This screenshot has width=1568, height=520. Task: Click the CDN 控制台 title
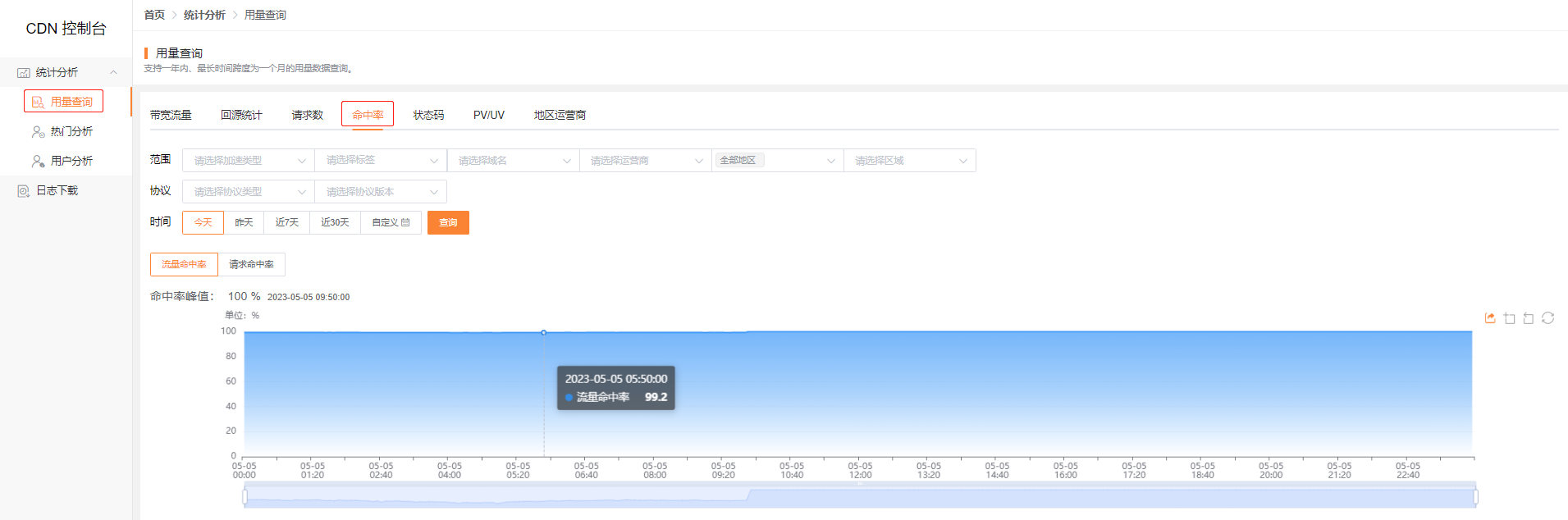[66, 29]
